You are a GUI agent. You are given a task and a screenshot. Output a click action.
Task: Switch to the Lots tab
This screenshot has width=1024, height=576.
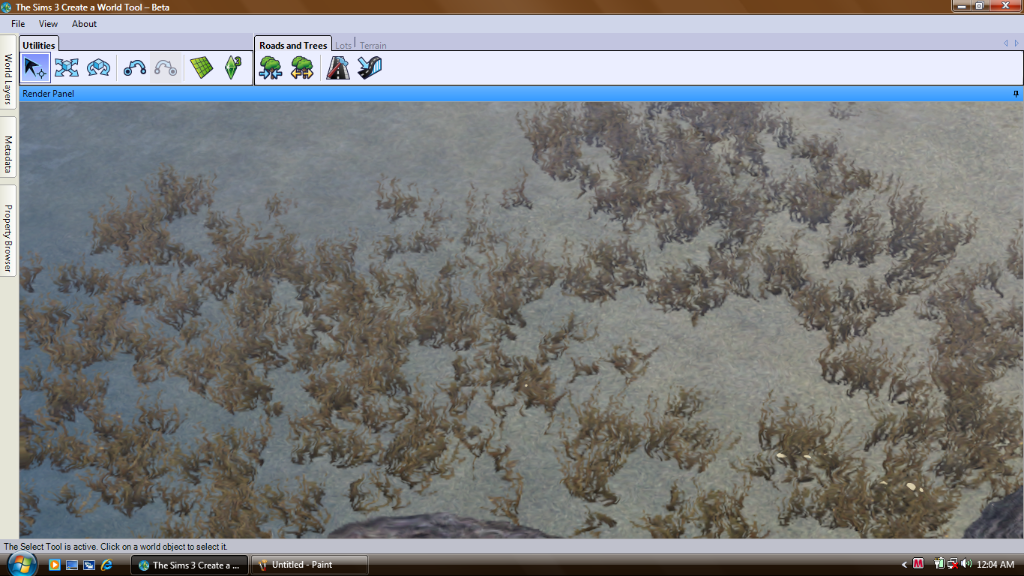tap(343, 45)
